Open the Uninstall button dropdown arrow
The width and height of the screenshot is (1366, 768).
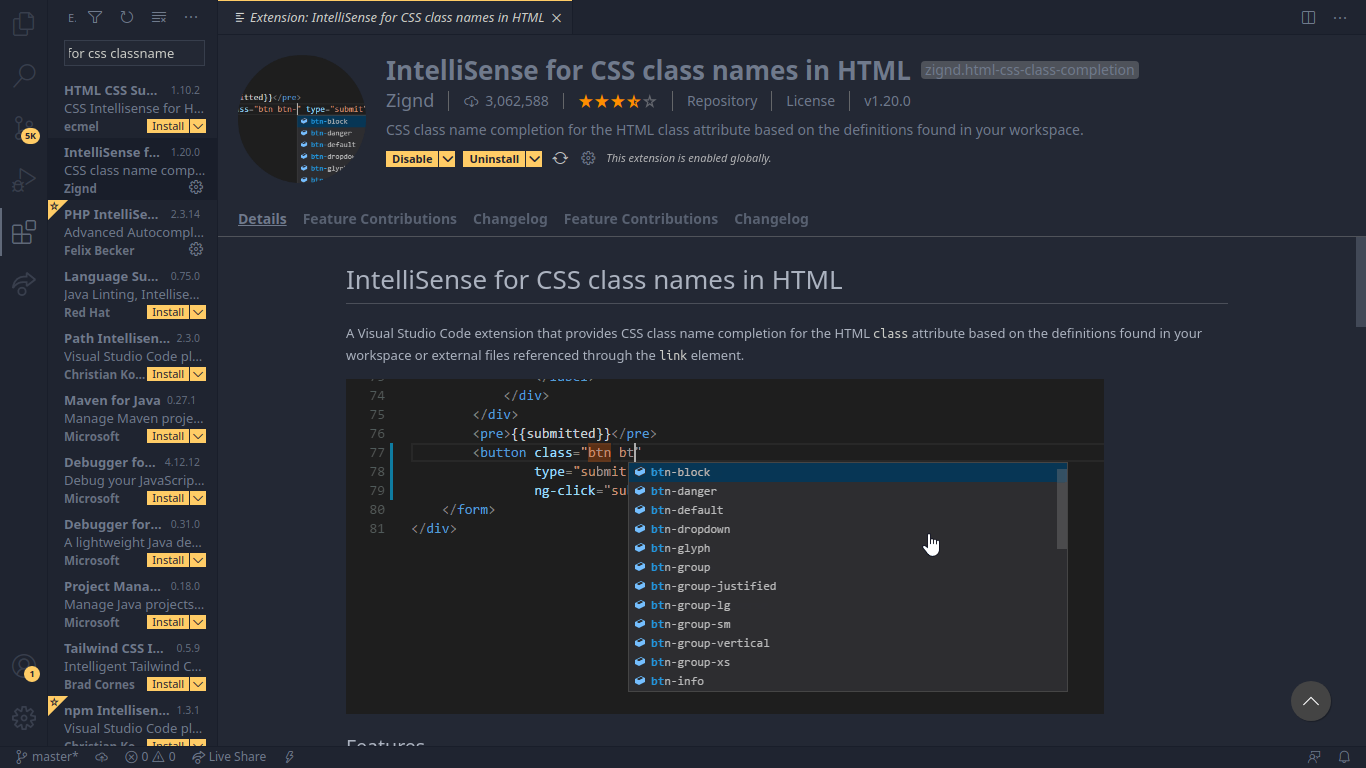tap(534, 159)
